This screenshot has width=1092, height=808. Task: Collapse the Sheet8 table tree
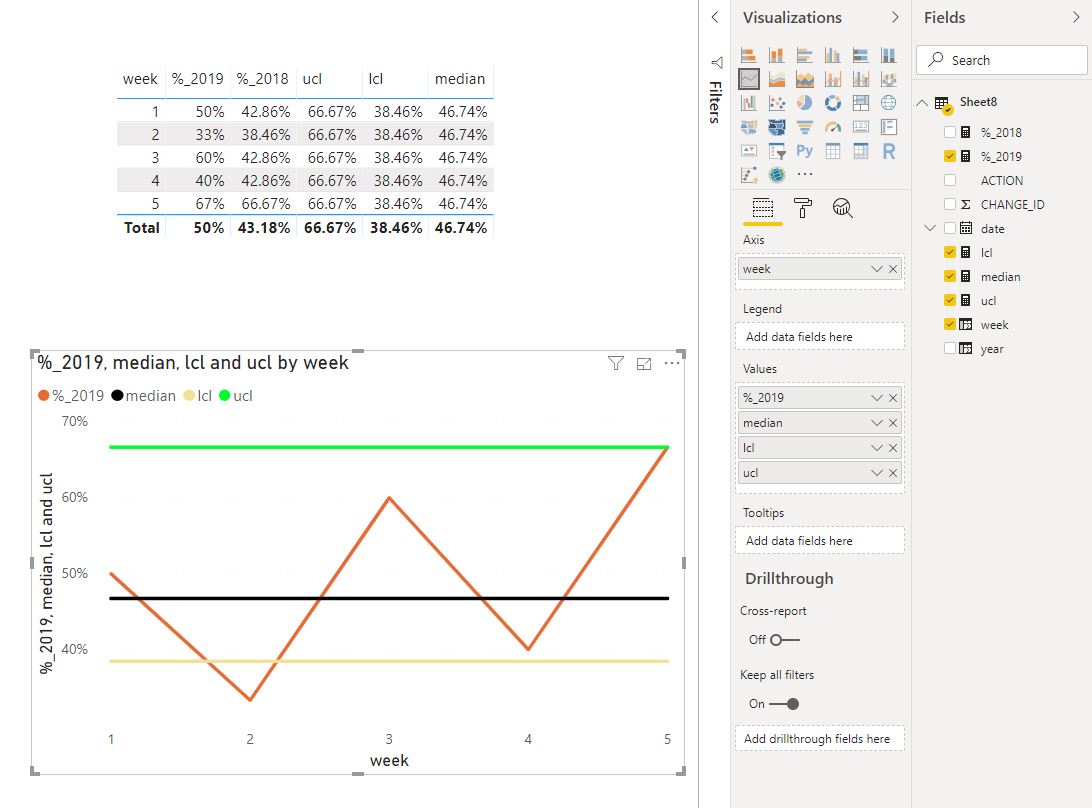922,102
